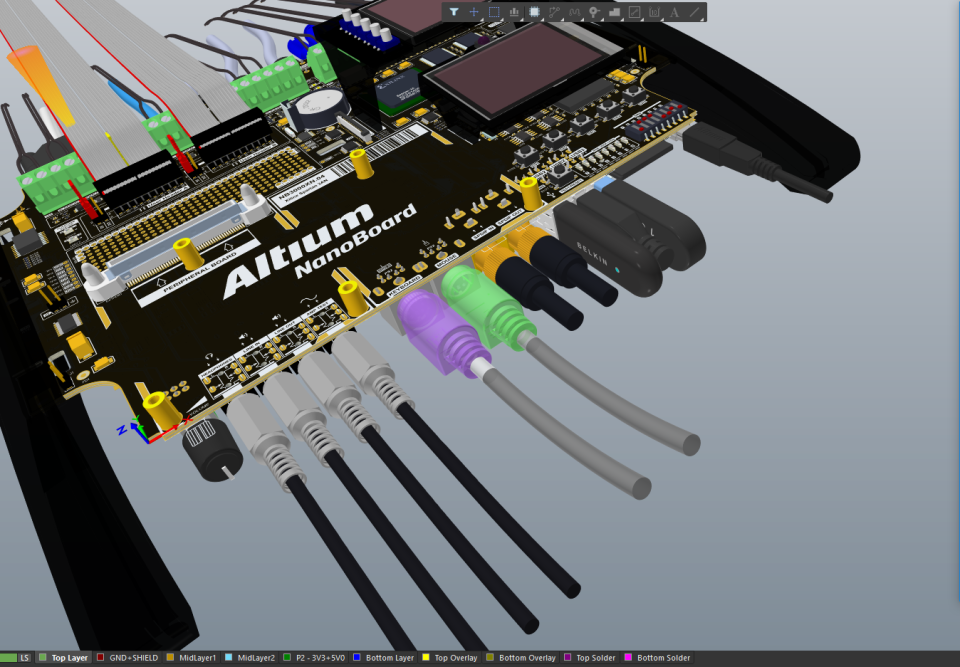Select the filter funnel tool in toolbar
Image resolution: width=960 pixels, height=667 pixels.
click(x=455, y=13)
